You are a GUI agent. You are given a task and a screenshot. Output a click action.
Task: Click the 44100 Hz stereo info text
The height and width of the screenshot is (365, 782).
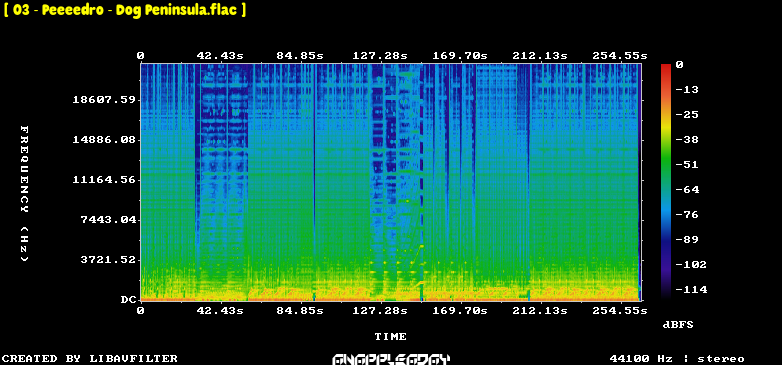point(677,359)
